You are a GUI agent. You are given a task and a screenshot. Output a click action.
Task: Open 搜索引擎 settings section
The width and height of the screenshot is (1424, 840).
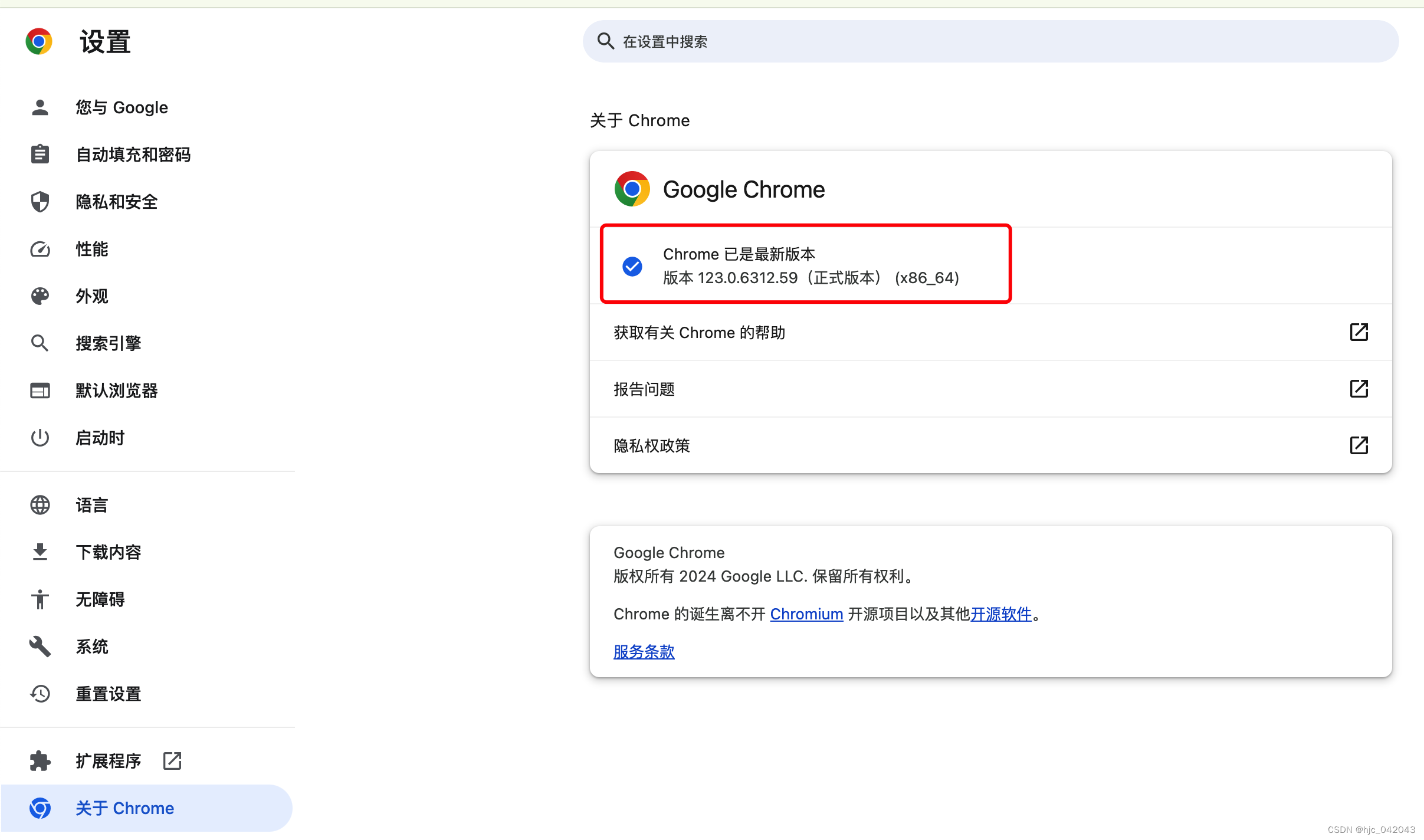tap(108, 343)
